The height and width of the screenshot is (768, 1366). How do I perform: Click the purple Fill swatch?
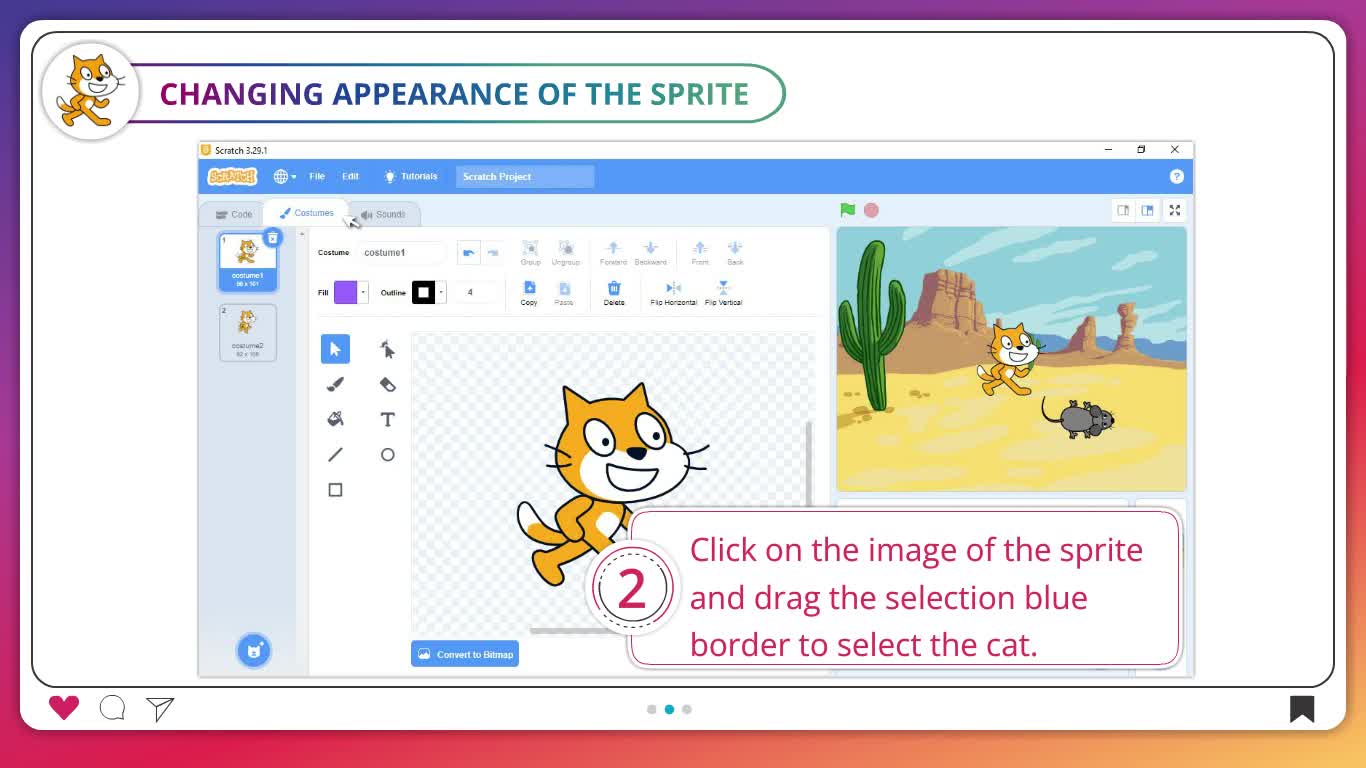(345, 292)
